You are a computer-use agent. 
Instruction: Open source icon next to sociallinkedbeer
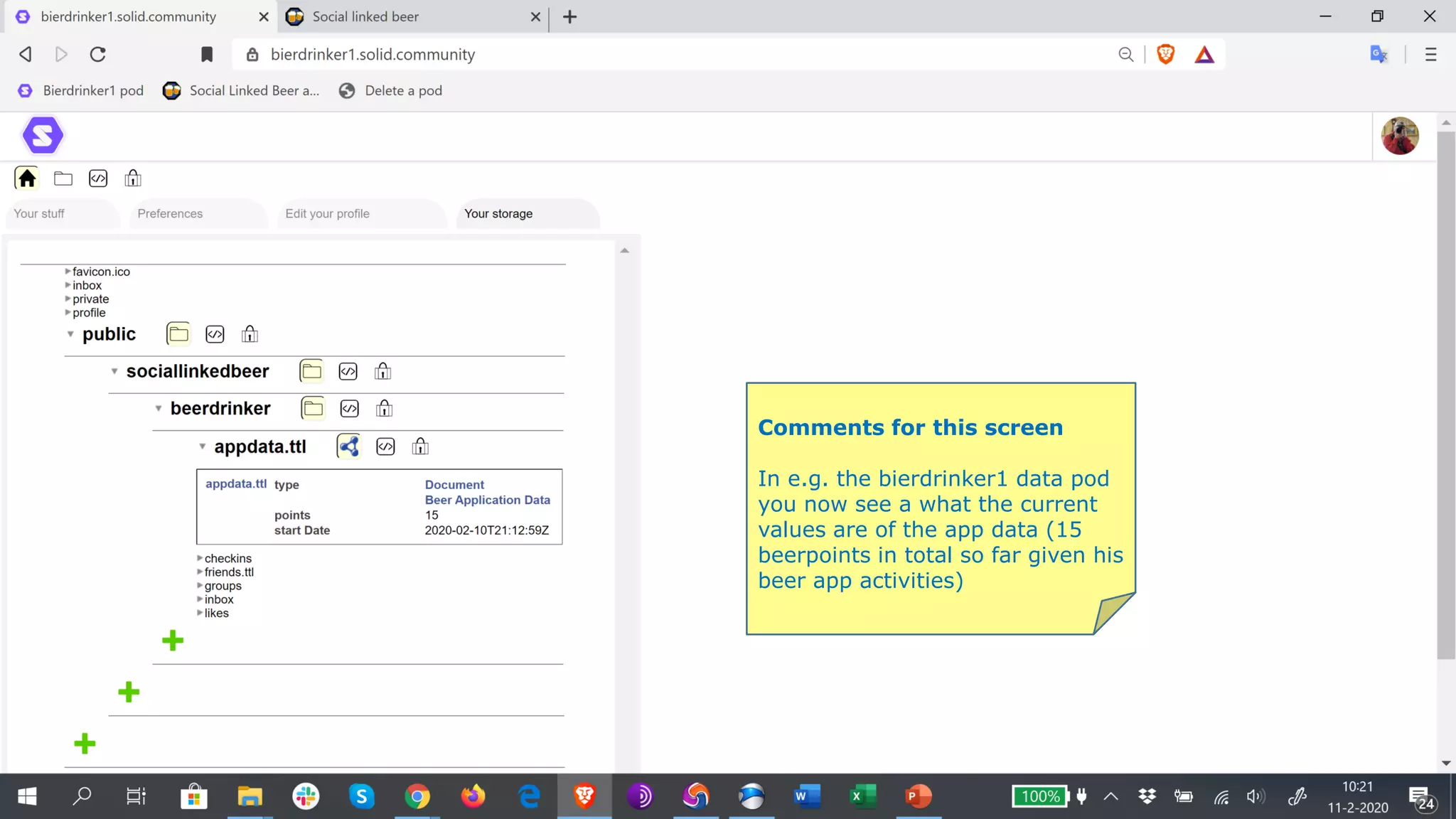(348, 372)
